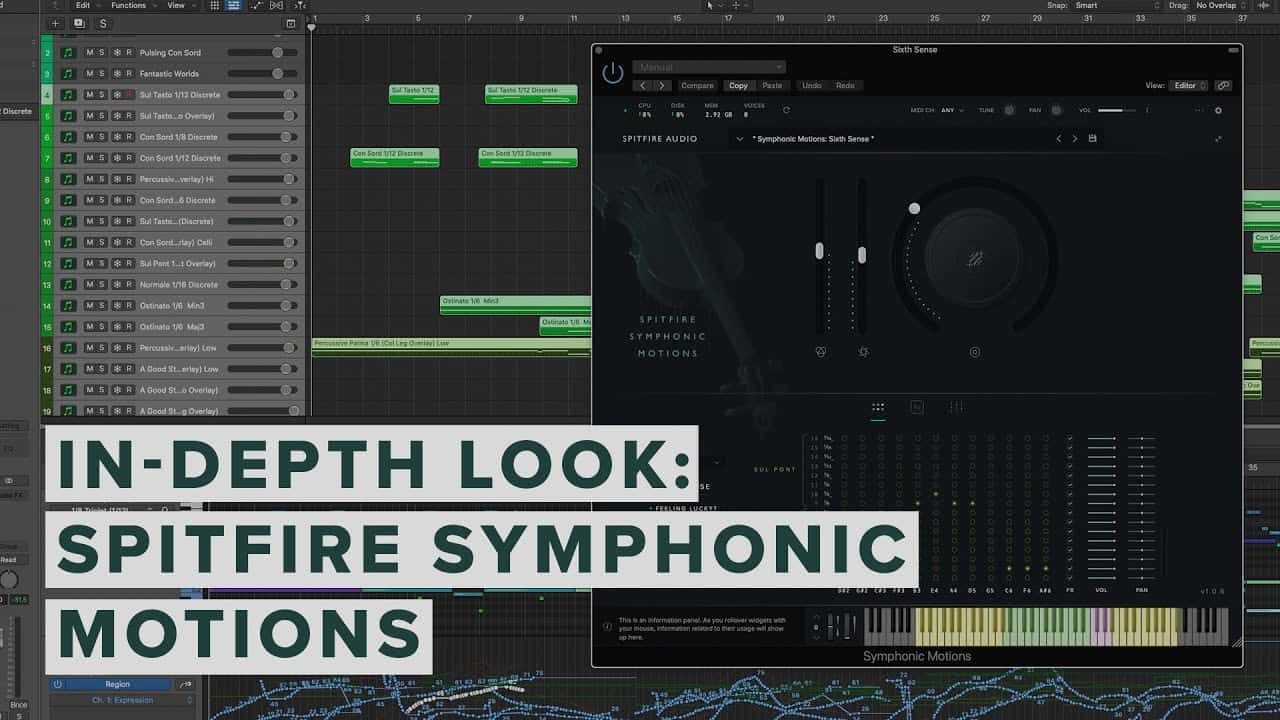This screenshot has height=720, width=1280.
Task: Click the center motion knob icon
Action: tap(975, 260)
